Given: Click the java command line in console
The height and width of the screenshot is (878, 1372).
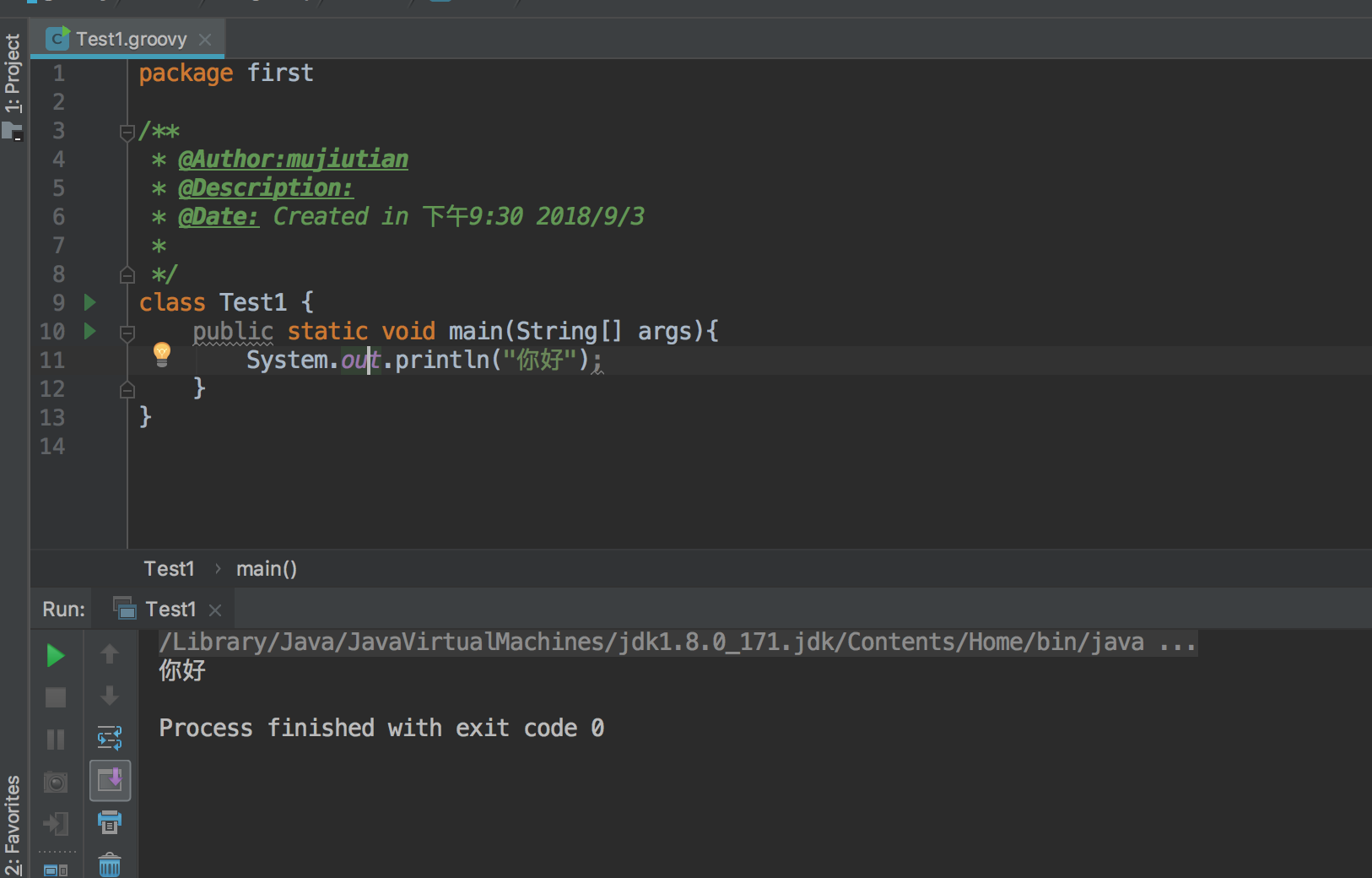Looking at the screenshot, I should coord(678,642).
